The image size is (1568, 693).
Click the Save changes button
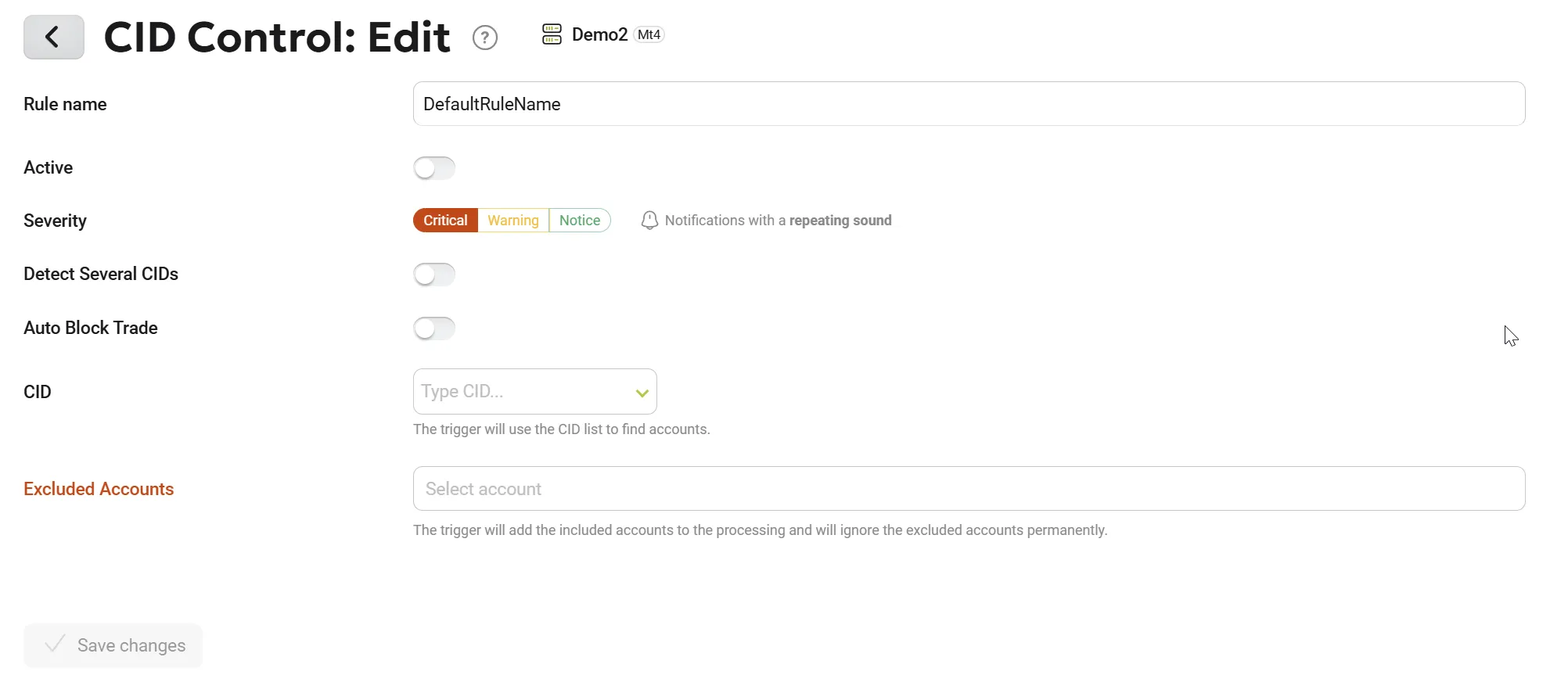[113, 645]
